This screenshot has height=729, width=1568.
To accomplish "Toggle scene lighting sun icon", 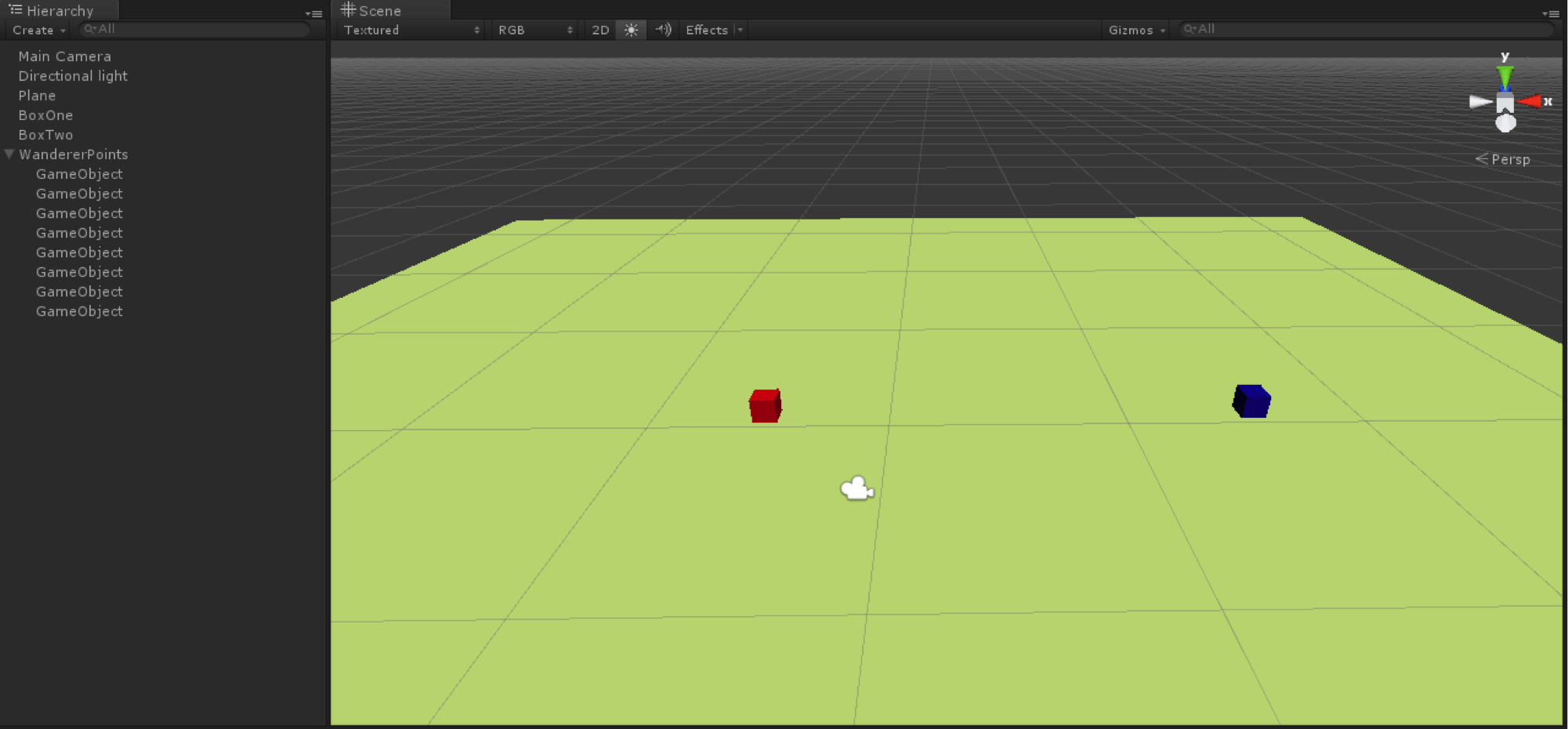I will (x=631, y=30).
